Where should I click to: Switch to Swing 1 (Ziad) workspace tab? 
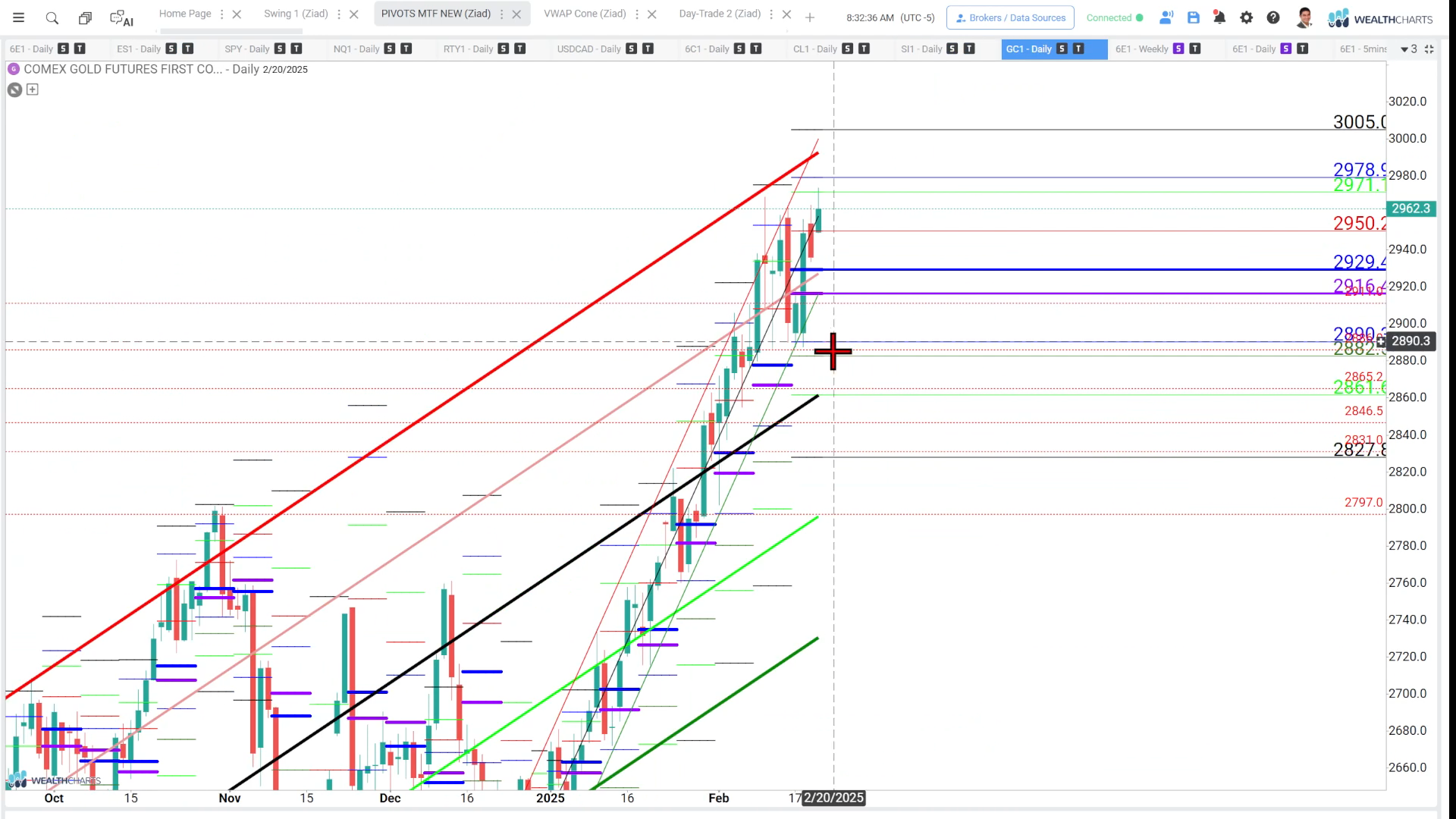point(296,14)
